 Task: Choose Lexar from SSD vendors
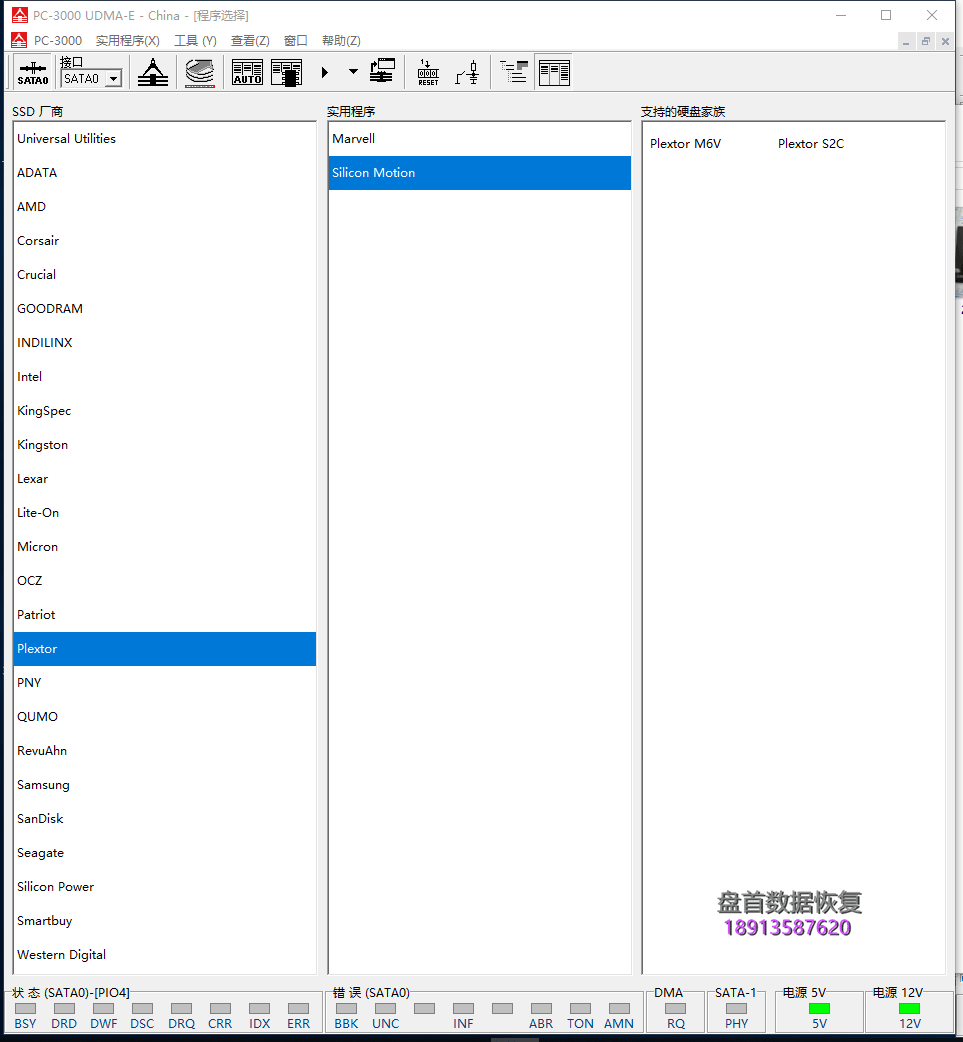tap(164, 478)
